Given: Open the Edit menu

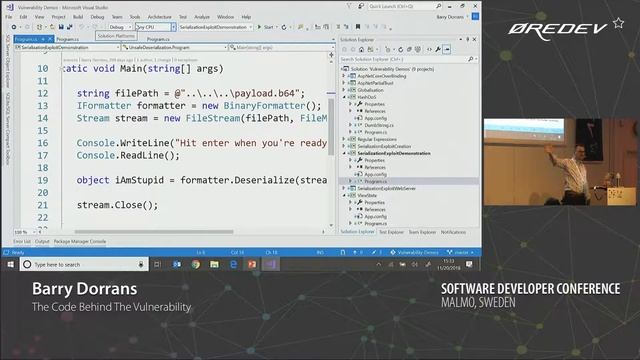Looking at the screenshot, I should tap(23, 17).
